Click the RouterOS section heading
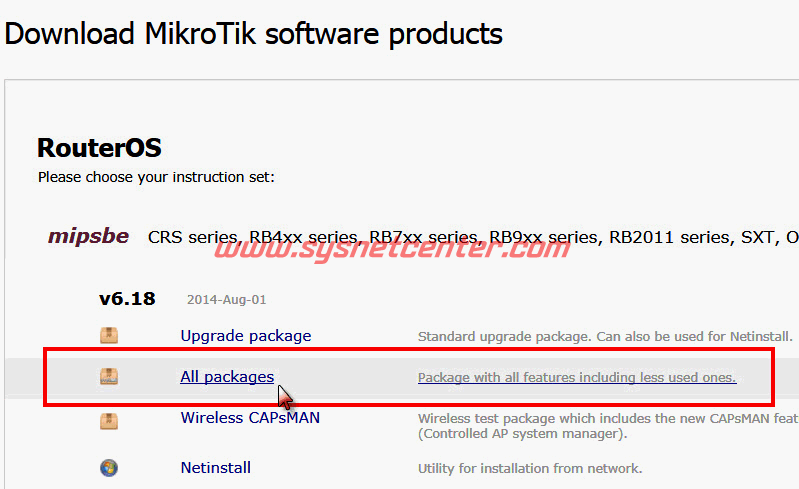Screen dimensions: 799x489 [x=99, y=149]
